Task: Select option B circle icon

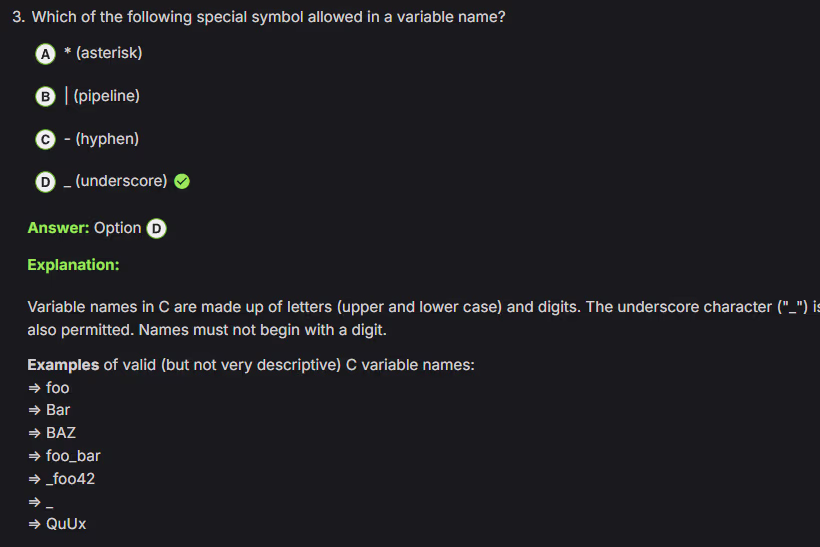Action: pyautogui.click(x=45, y=96)
